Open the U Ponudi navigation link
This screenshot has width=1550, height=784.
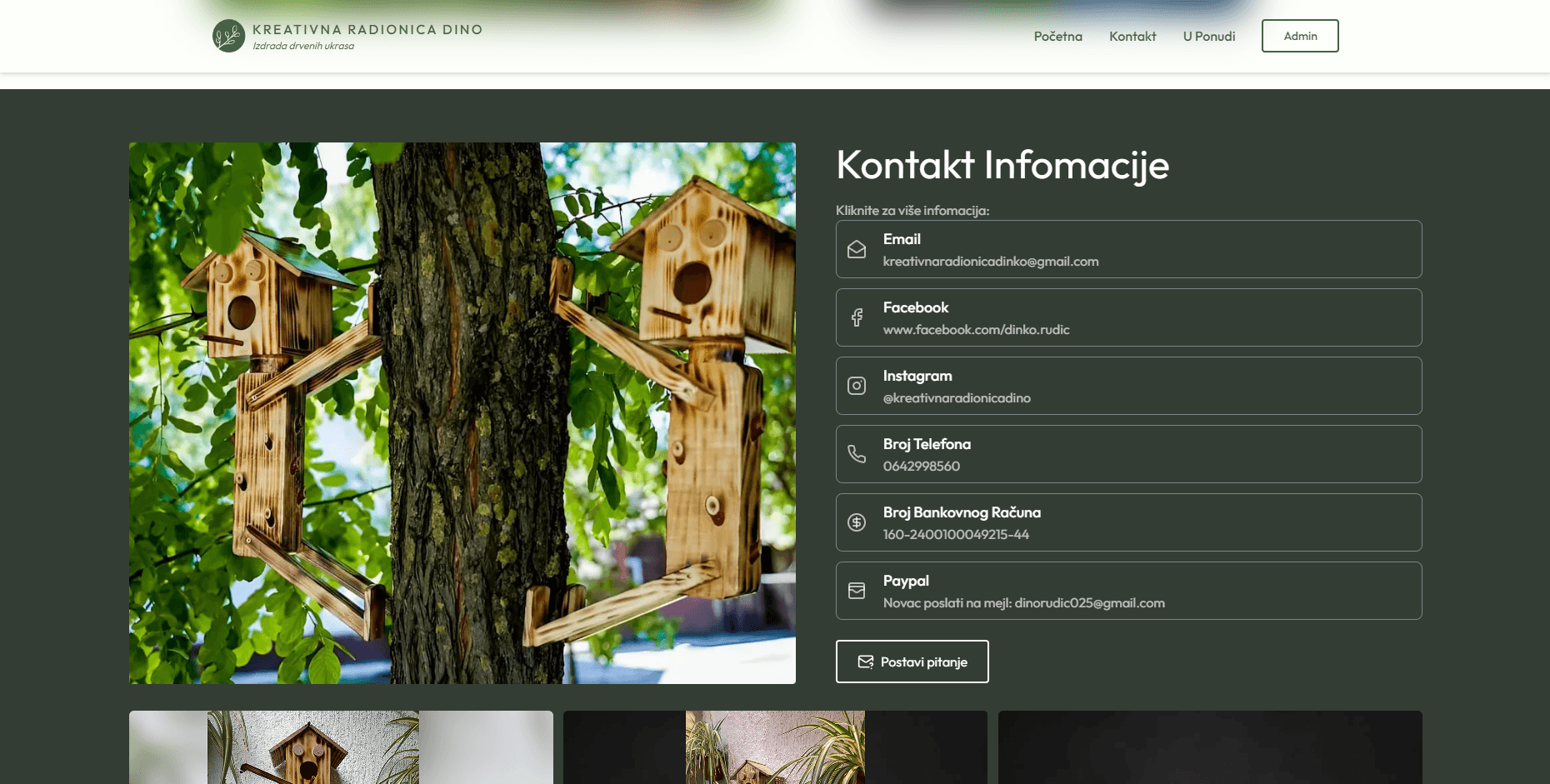(1209, 36)
